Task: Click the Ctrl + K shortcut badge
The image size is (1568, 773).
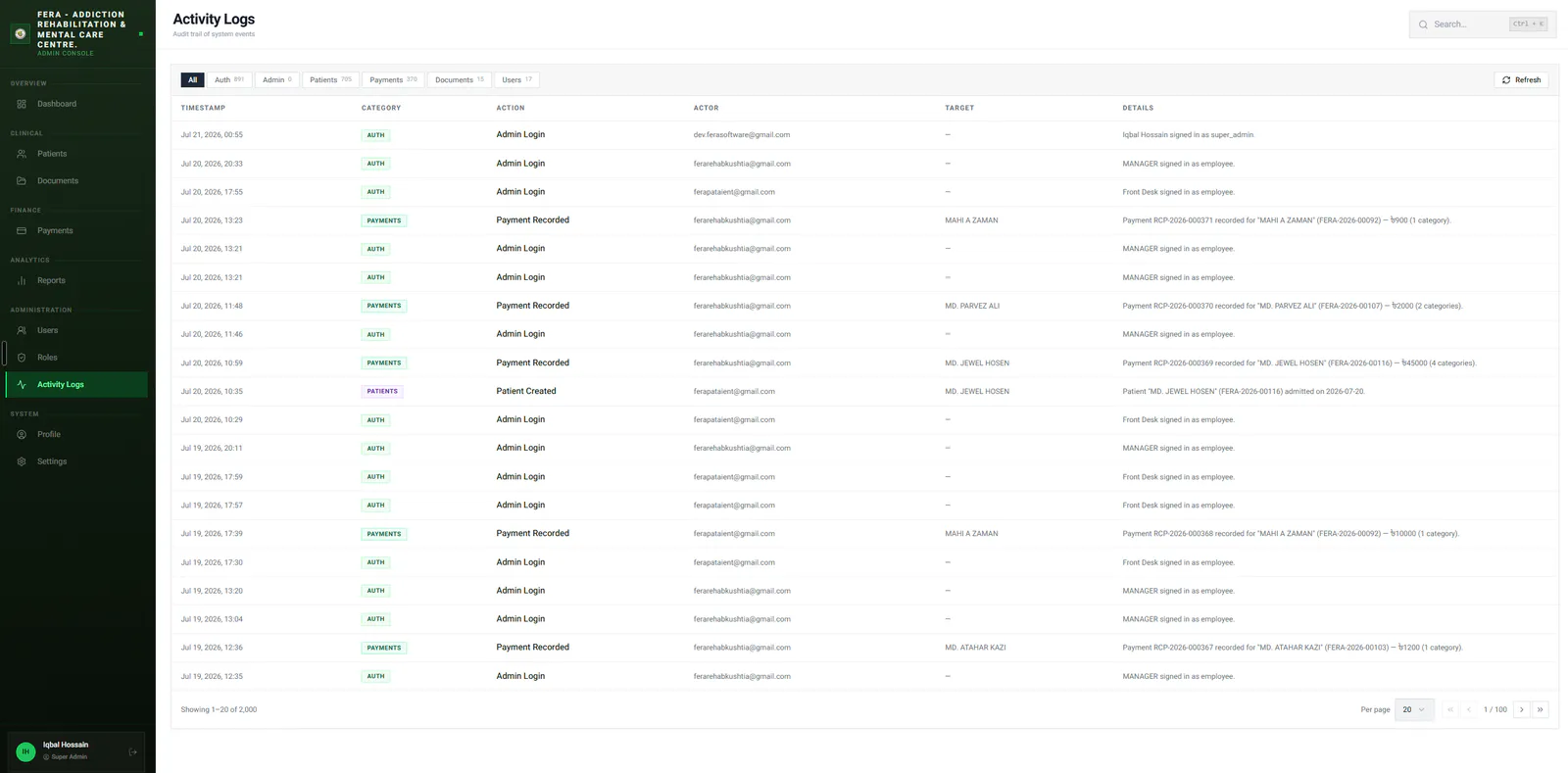Action: tap(1528, 24)
